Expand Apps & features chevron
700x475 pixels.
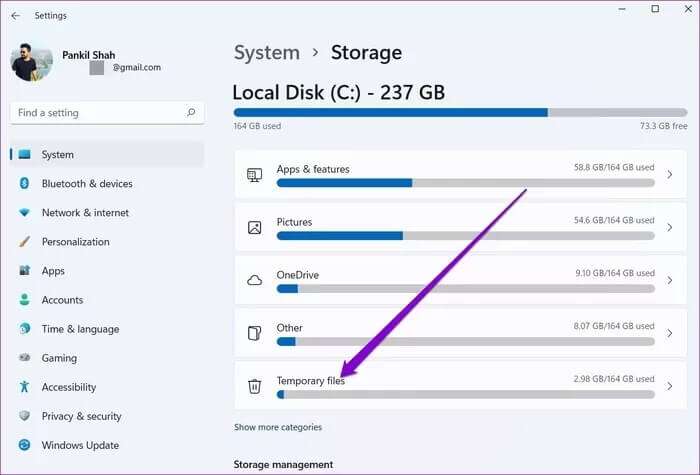click(670, 175)
